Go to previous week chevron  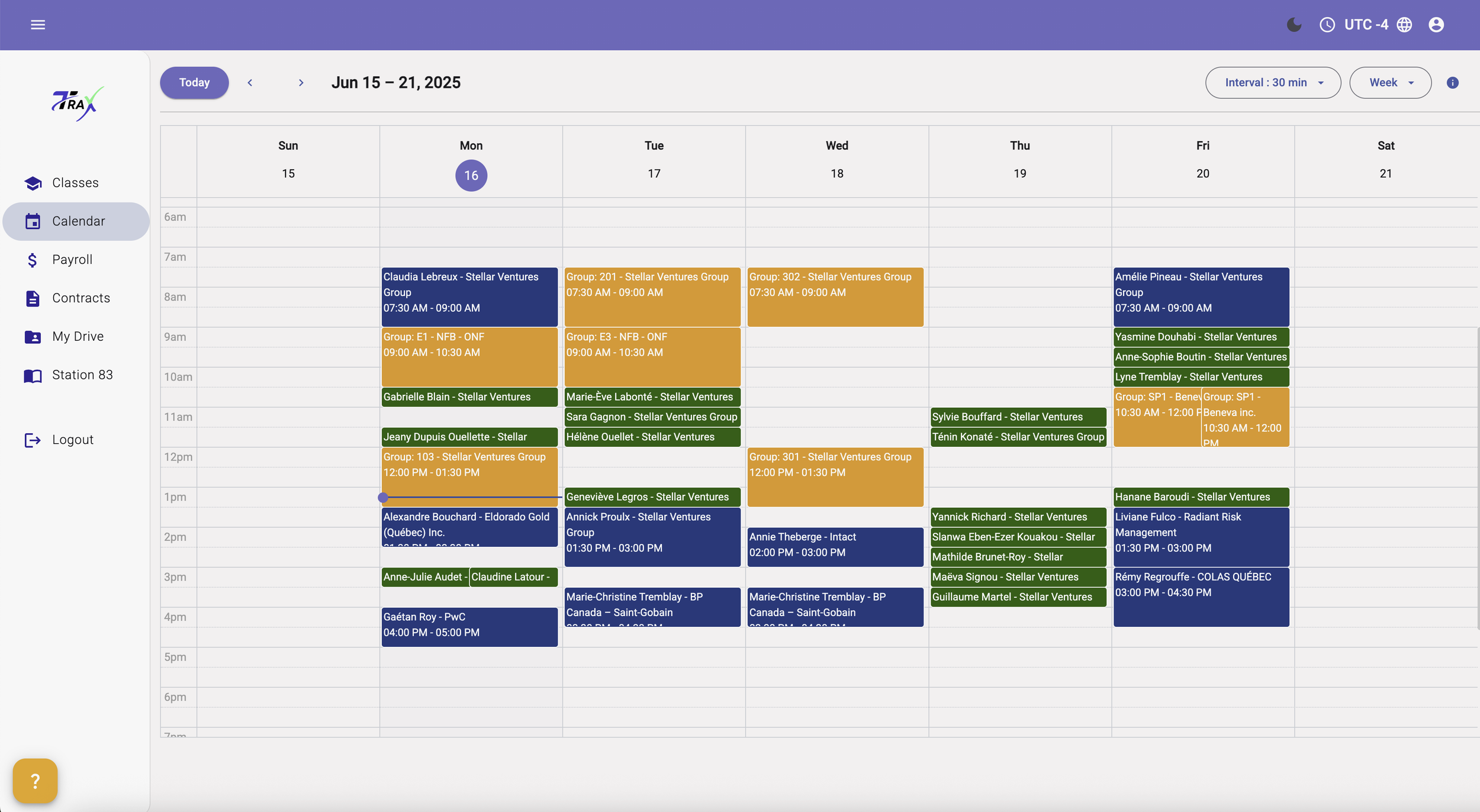pos(250,83)
